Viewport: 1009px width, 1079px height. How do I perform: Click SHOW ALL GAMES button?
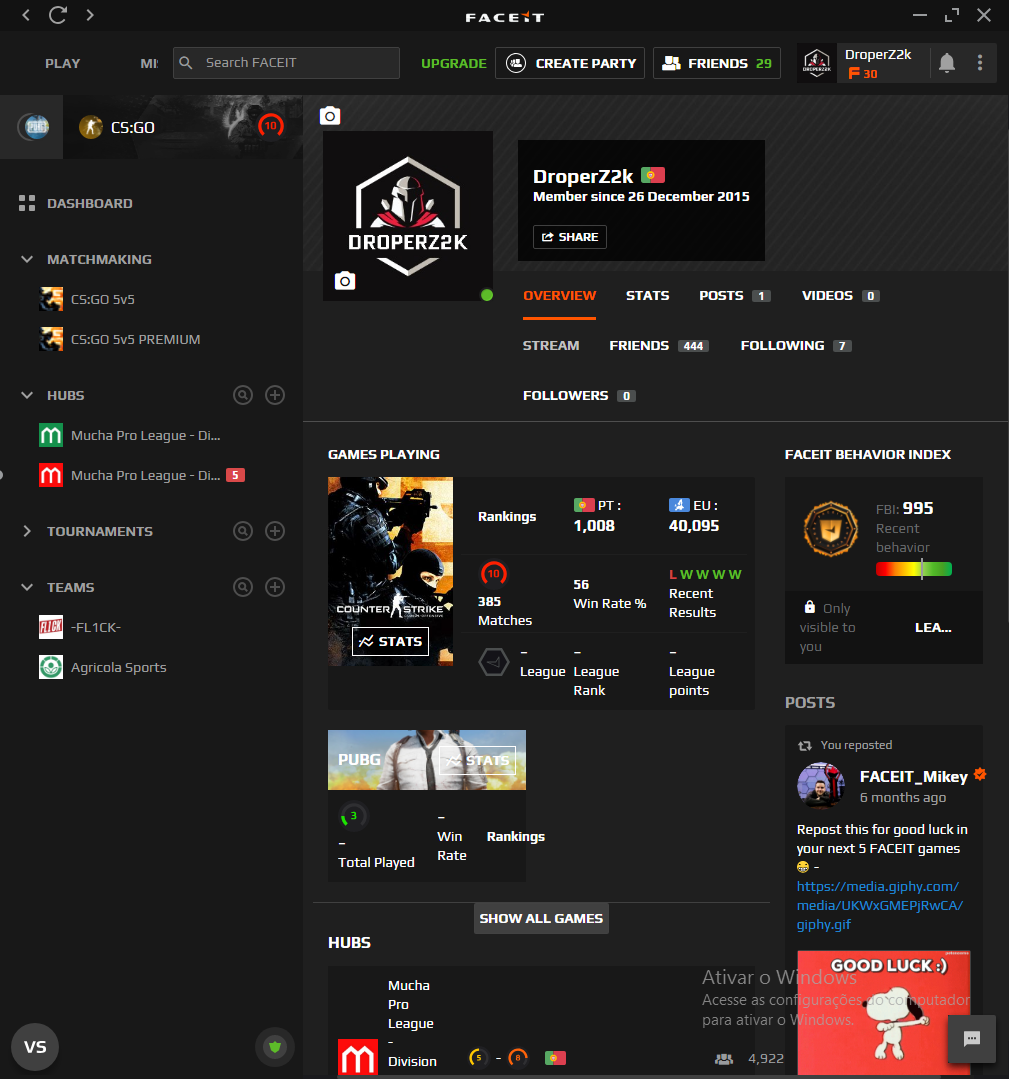click(x=541, y=918)
